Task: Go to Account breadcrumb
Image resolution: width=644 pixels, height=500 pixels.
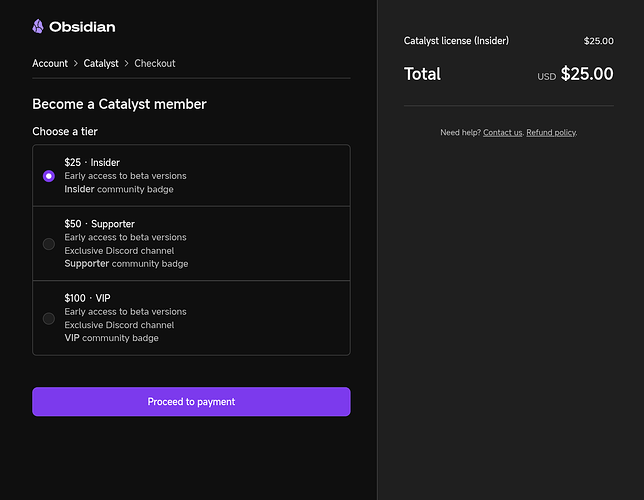Action: (x=50, y=63)
